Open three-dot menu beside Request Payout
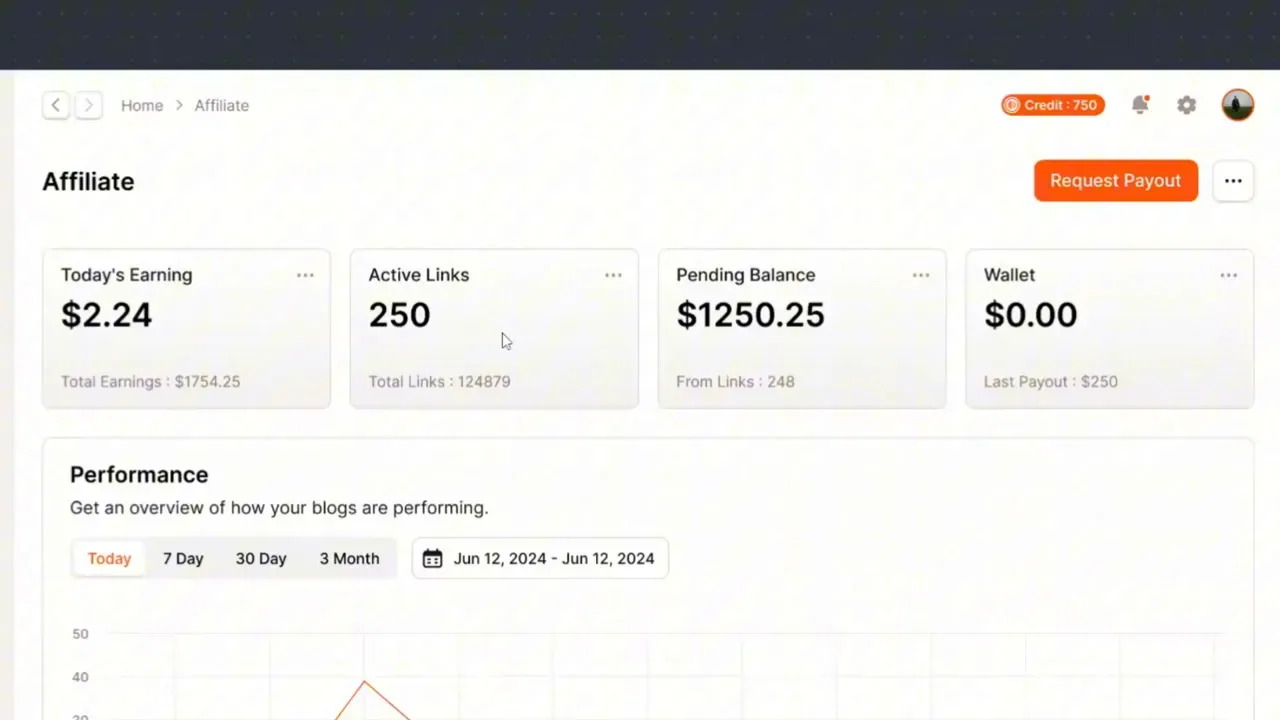 pyautogui.click(x=1233, y=181)
